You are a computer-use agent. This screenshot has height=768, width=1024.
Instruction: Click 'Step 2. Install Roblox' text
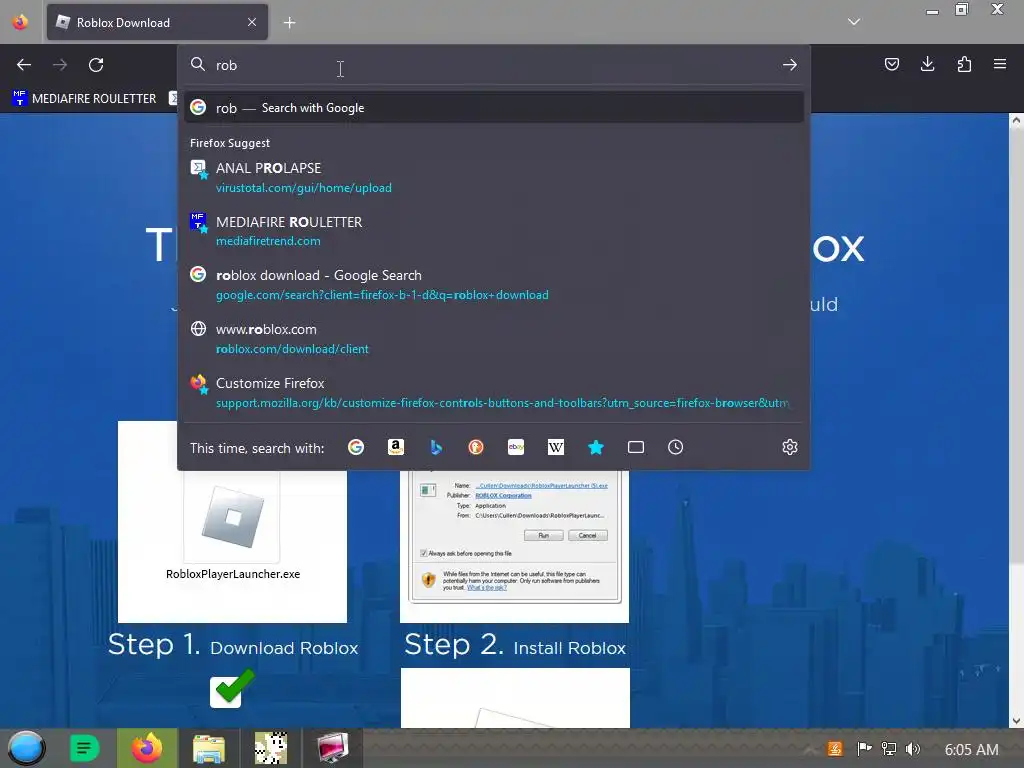(515, 645)
